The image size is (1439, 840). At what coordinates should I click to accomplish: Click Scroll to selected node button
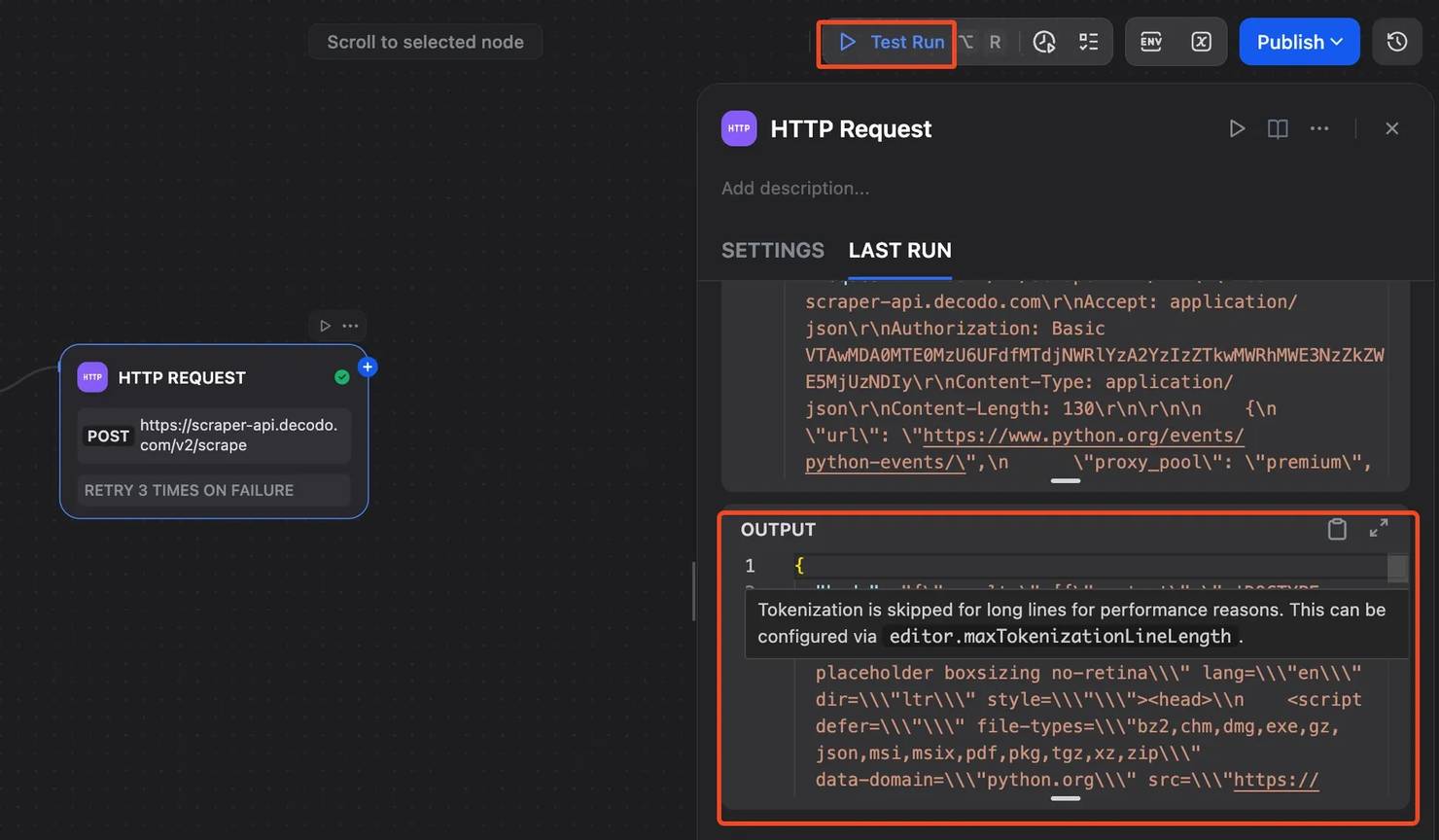click(x=425, y=42)
